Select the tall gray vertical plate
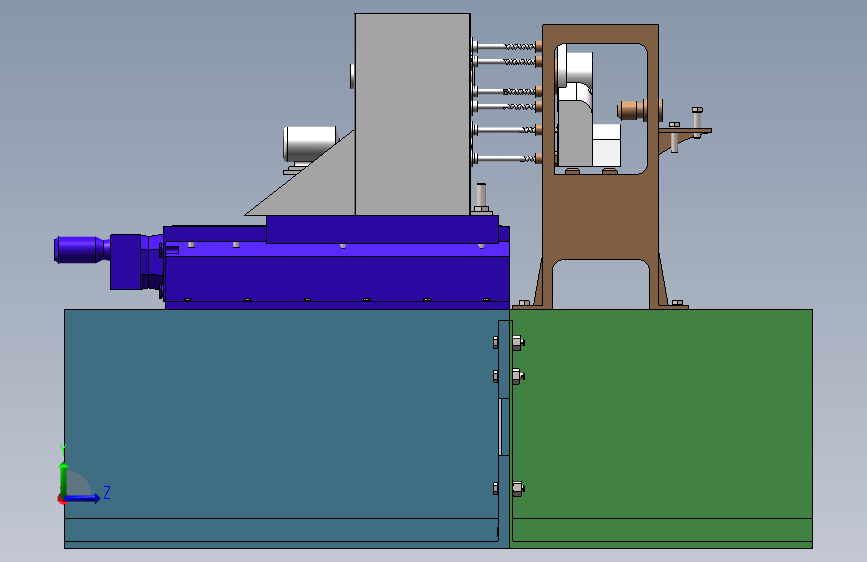 point(412,115)
